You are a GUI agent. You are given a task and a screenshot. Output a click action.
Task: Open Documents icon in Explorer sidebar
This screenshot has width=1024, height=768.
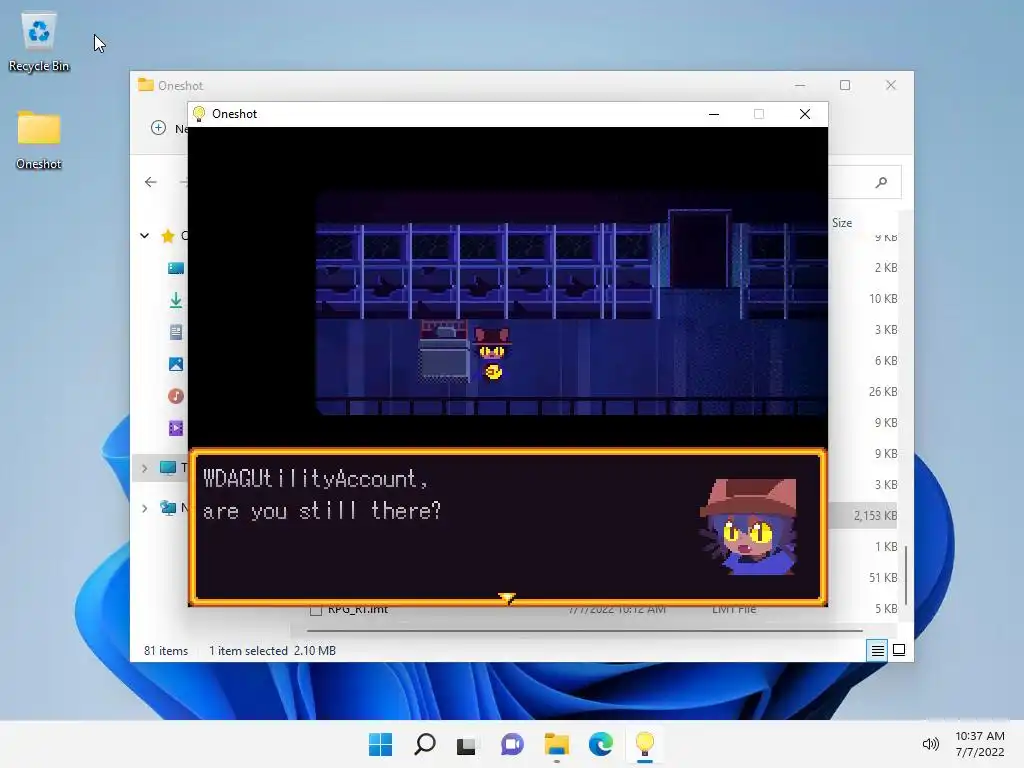[x=176, y=332]
